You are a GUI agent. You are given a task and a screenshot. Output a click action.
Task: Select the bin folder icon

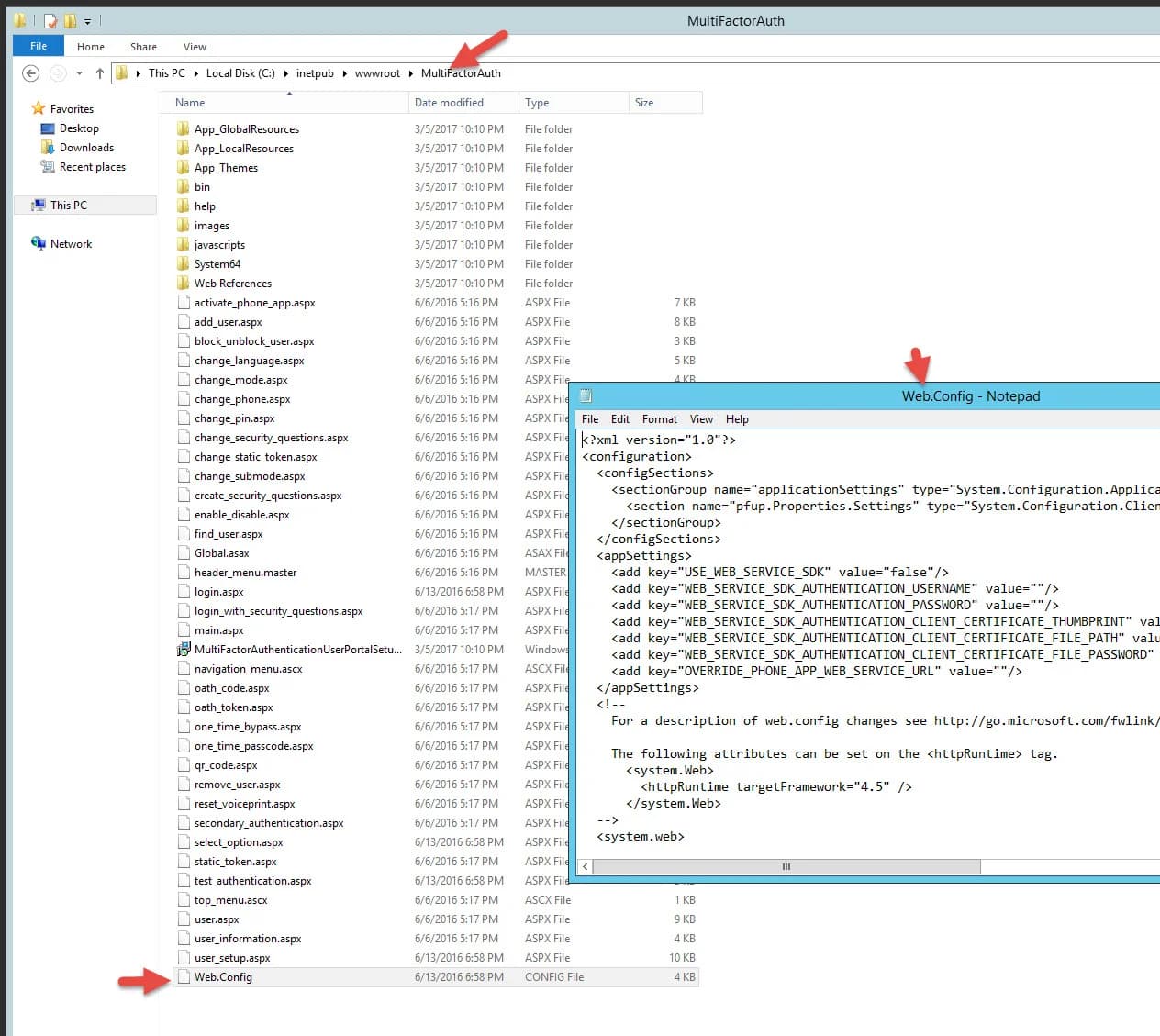tap(184, 187)
